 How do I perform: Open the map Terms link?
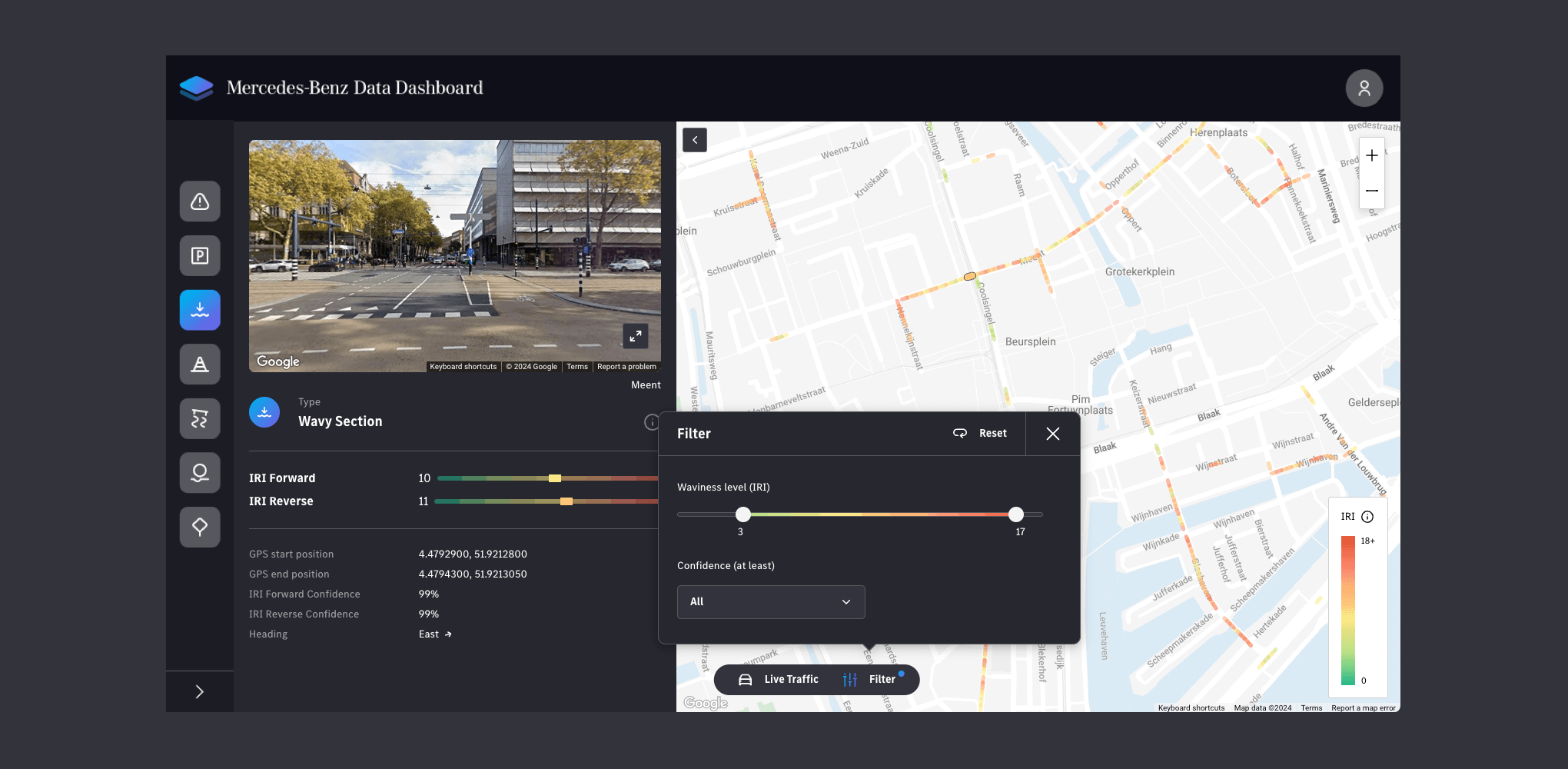tap(1311, 708)
